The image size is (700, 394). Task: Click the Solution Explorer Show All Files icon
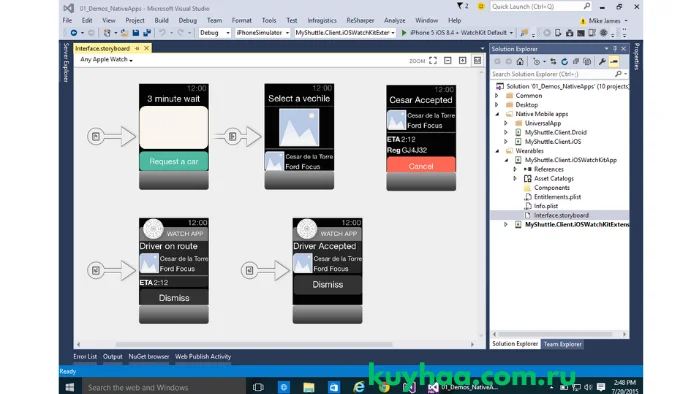click(587, 62)
